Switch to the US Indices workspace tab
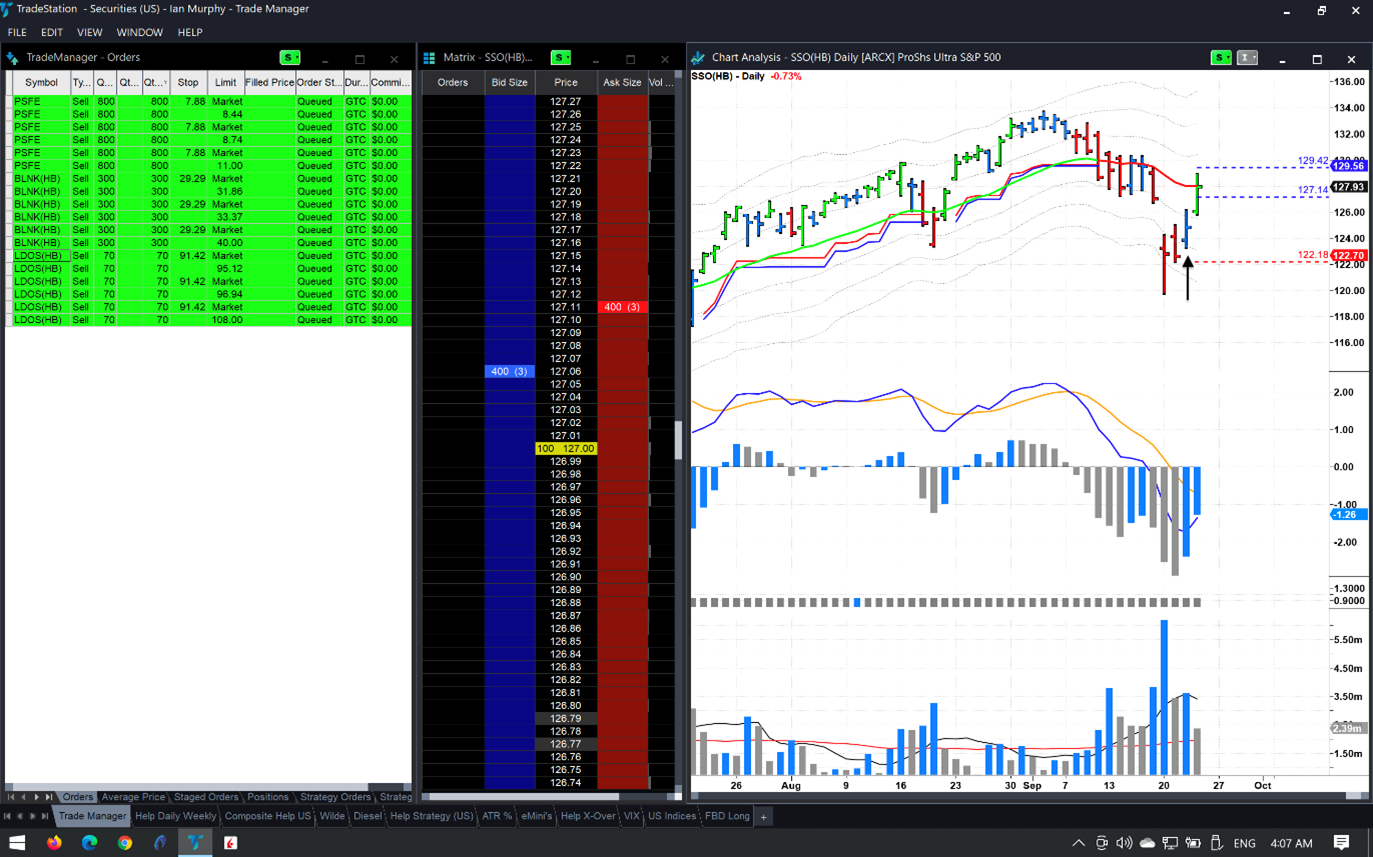This screenshot has width=1373, height=857. pyautogui.click(x=671, y=816)
